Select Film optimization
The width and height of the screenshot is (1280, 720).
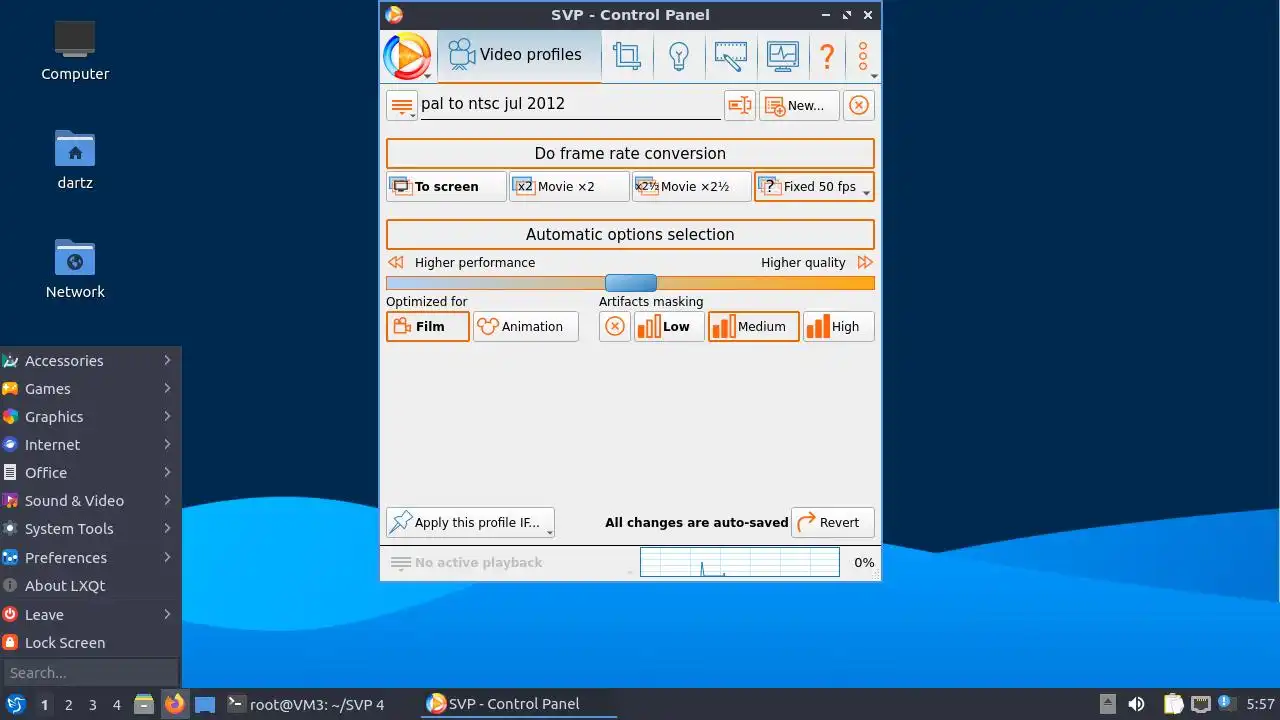(x=428, y=326)
